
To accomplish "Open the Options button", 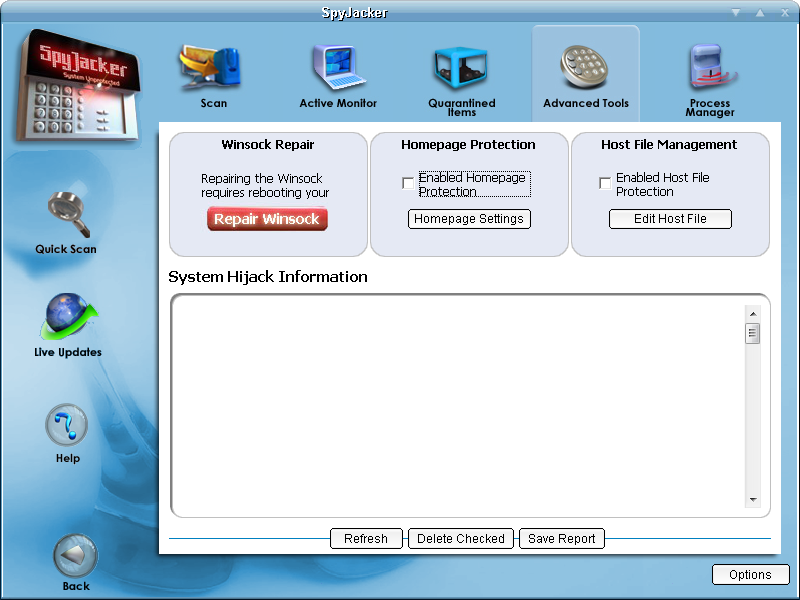I will click(751, 574).
